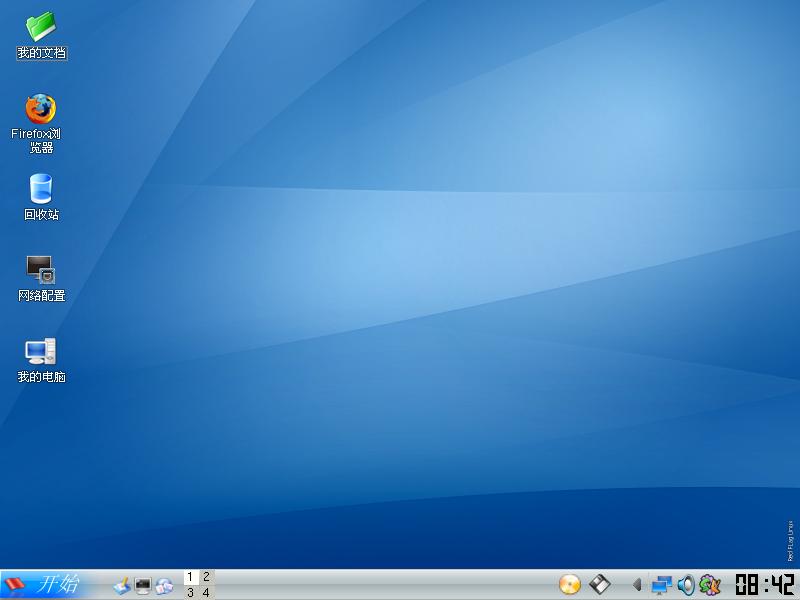Open the 回收站 recycle bin
This screenshot has height=600, width=800.
(x=41, y=189)
